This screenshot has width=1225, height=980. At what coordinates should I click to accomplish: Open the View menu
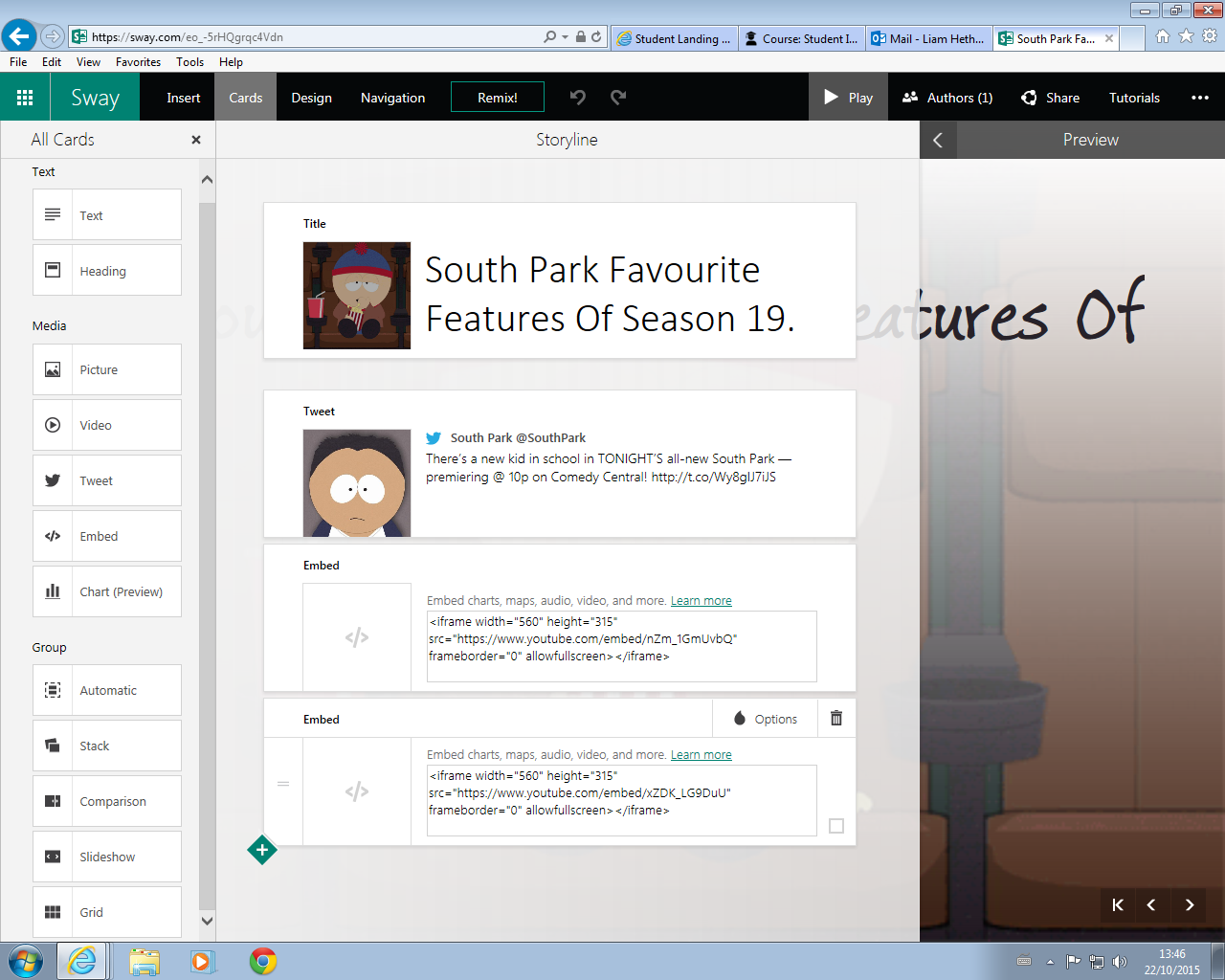click(x=88, y=62)
